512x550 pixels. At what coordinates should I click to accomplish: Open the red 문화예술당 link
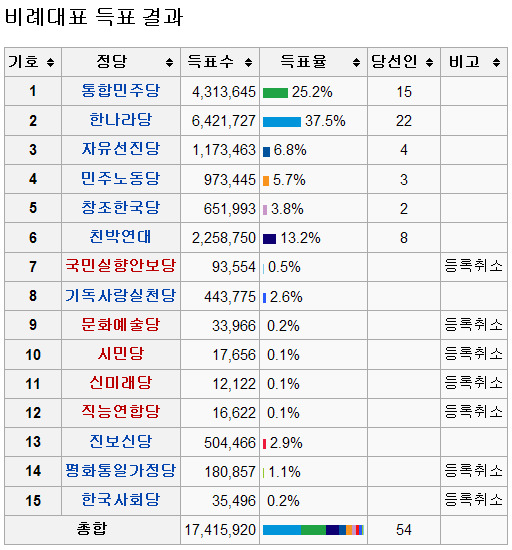click(x=121, y=324)
